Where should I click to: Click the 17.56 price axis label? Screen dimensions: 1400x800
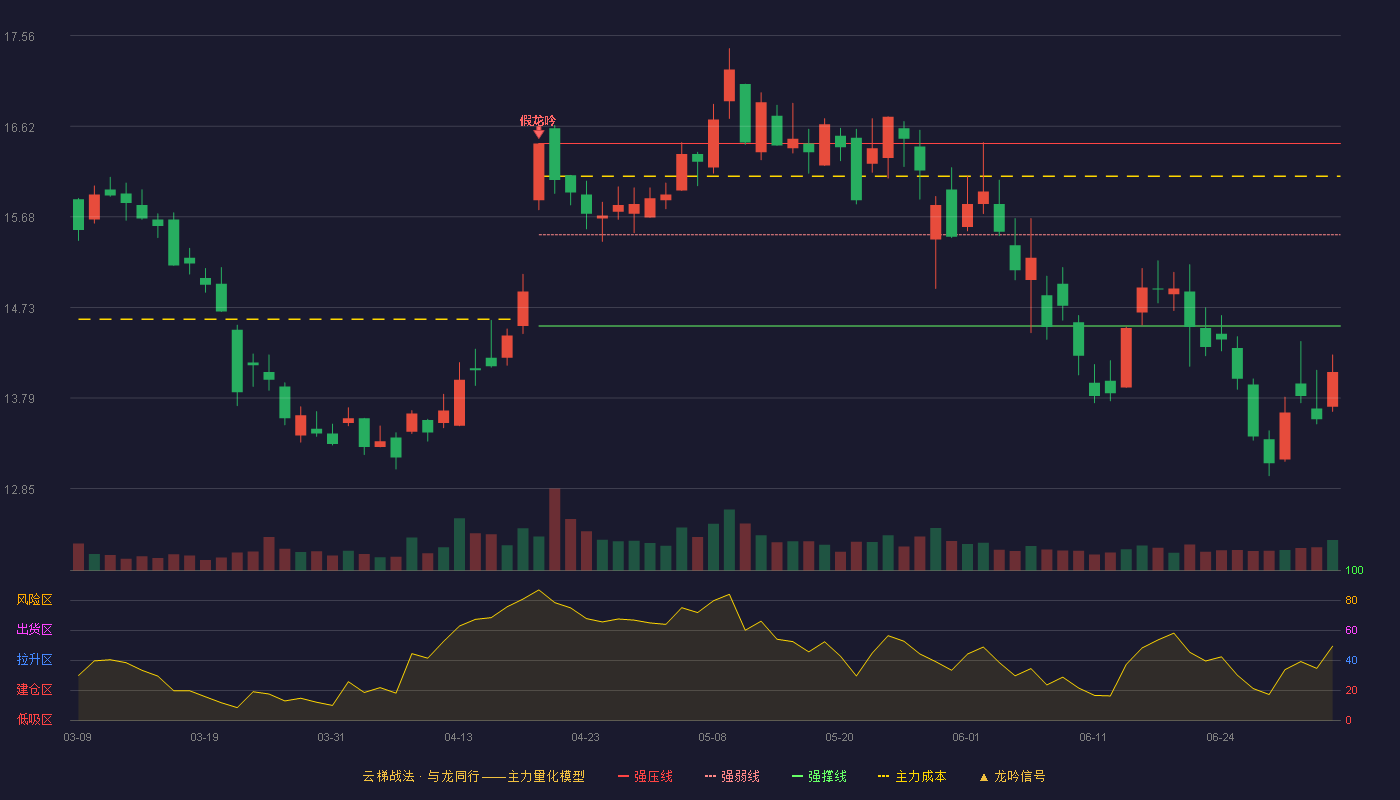click(x=19, y=37)
